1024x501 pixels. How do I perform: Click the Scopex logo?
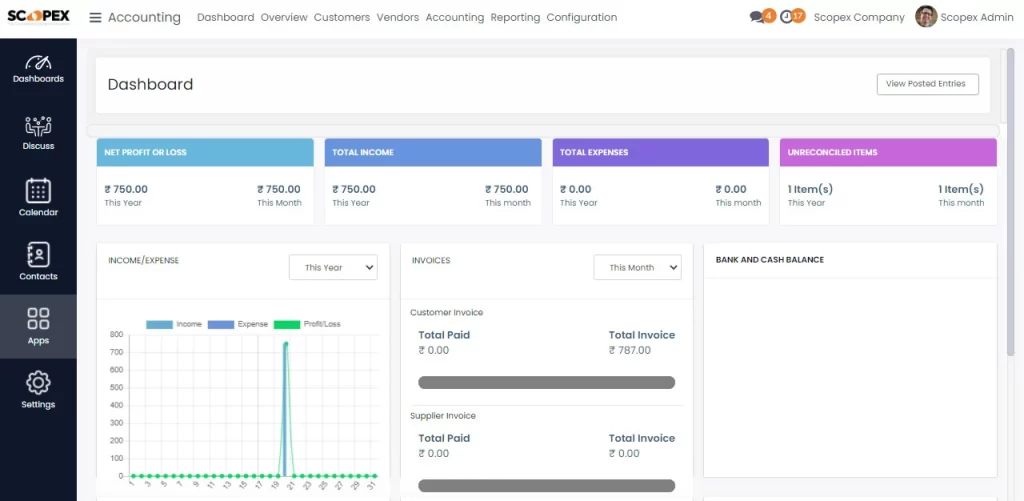(39, 16)
